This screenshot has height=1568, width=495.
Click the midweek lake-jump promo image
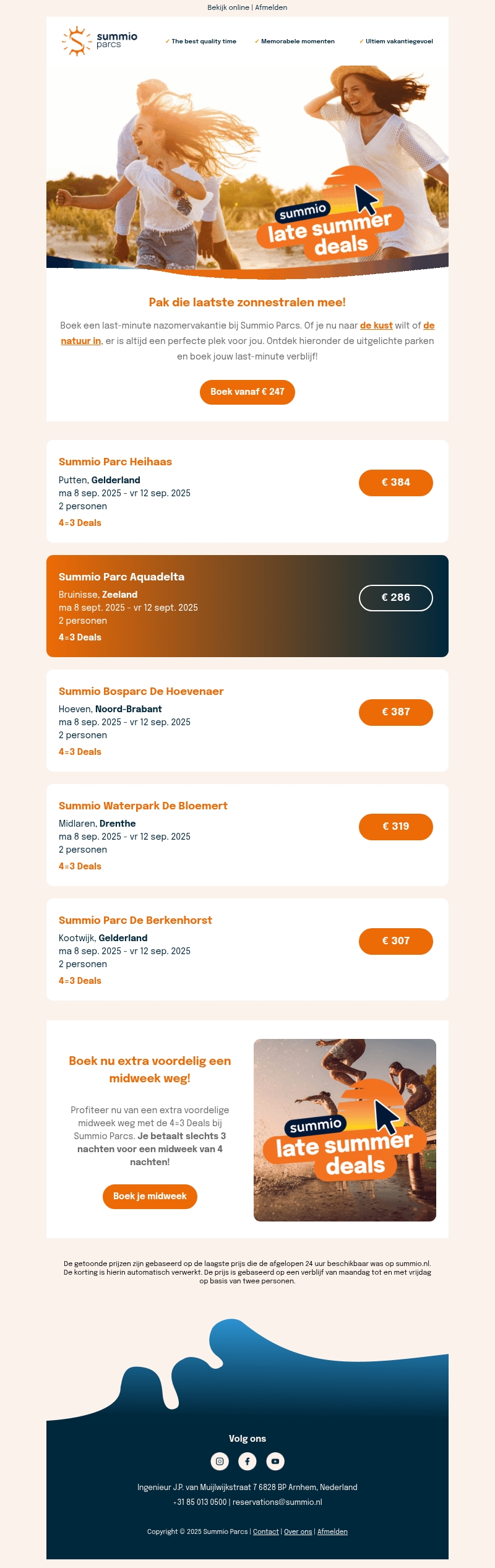345,1130
